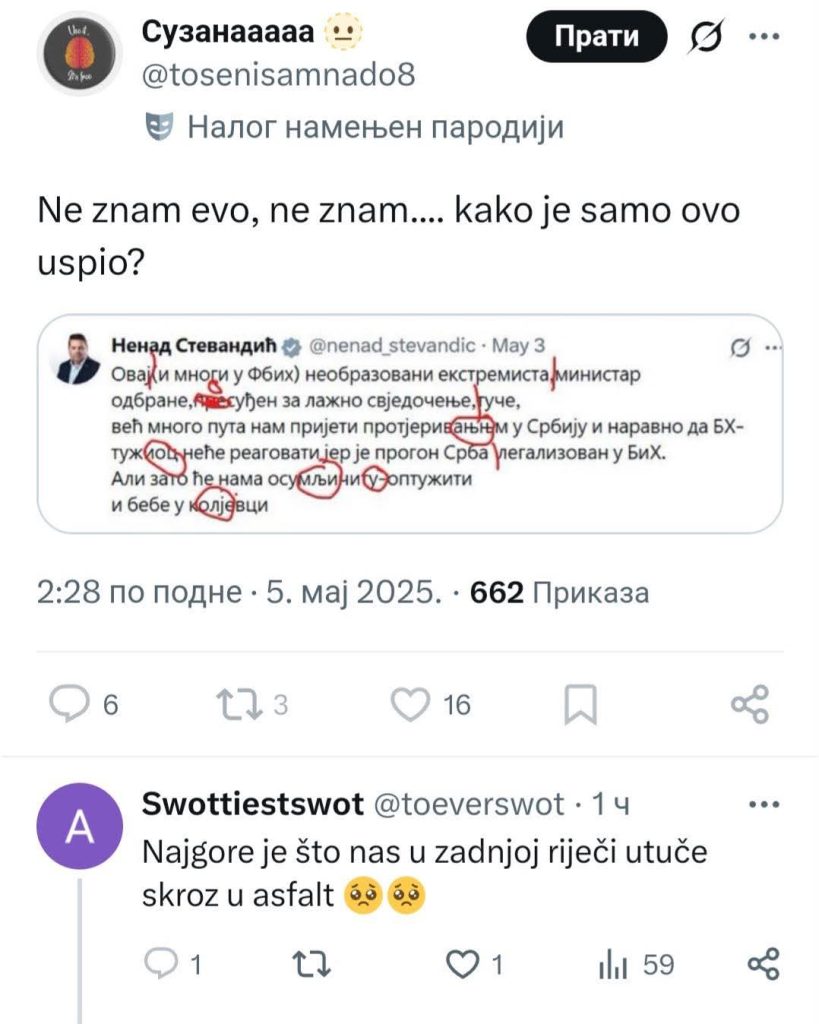Open Grok icon next to follow button

click(x=709, y=38)
